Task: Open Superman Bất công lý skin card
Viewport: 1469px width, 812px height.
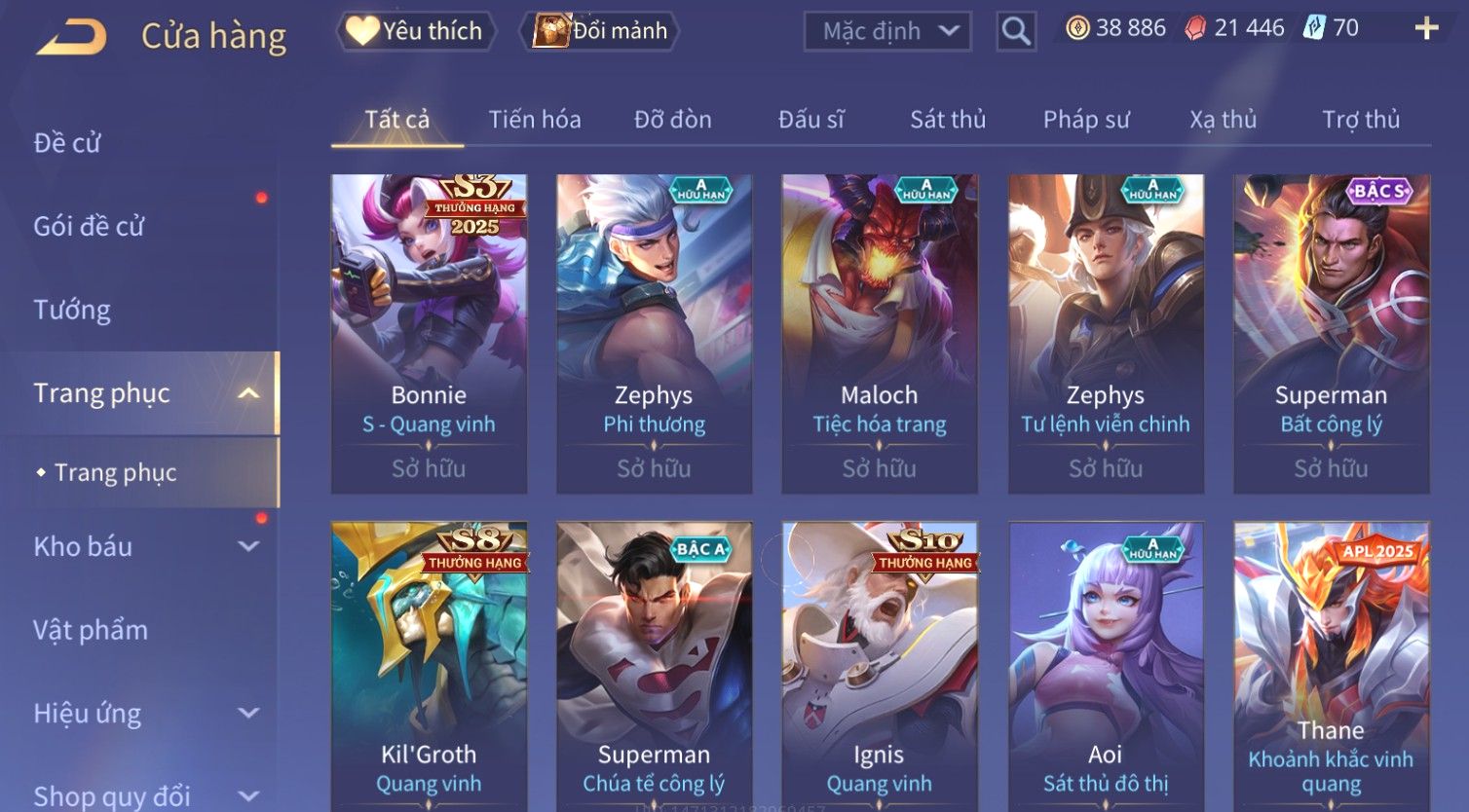Action: pos(1331,334)
